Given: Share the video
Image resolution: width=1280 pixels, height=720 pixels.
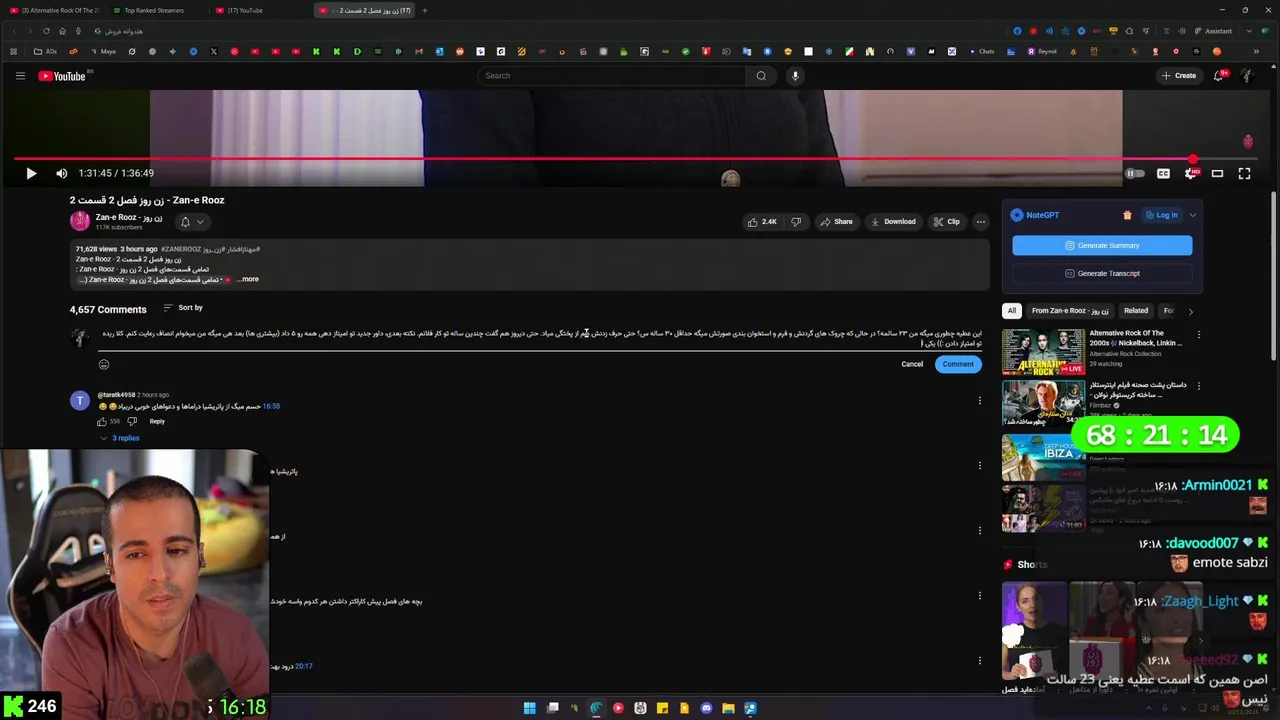Looking at the screenshot, I should (835, 222).
